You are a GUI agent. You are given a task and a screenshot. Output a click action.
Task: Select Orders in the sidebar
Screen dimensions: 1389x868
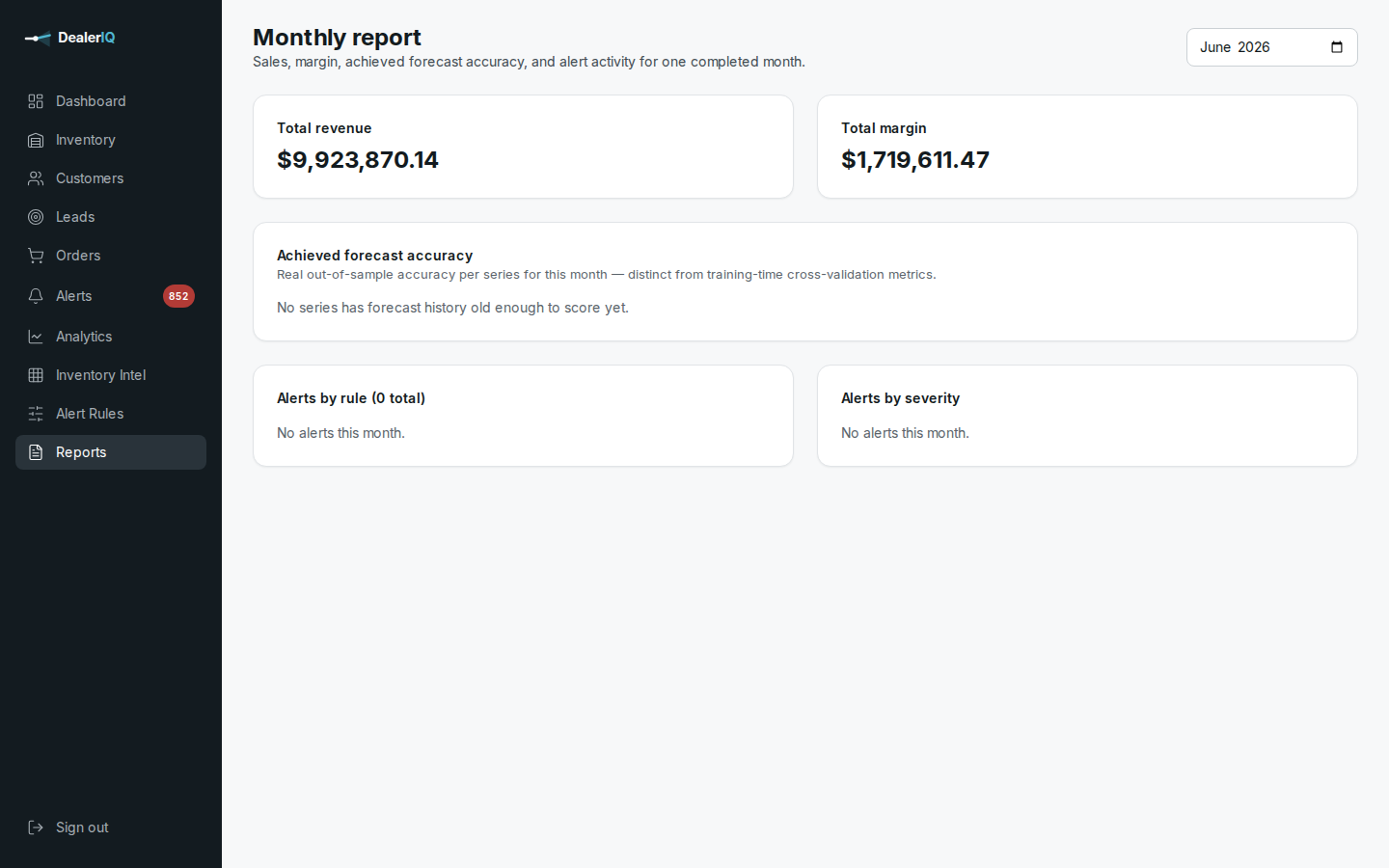[x=111, y=256]
